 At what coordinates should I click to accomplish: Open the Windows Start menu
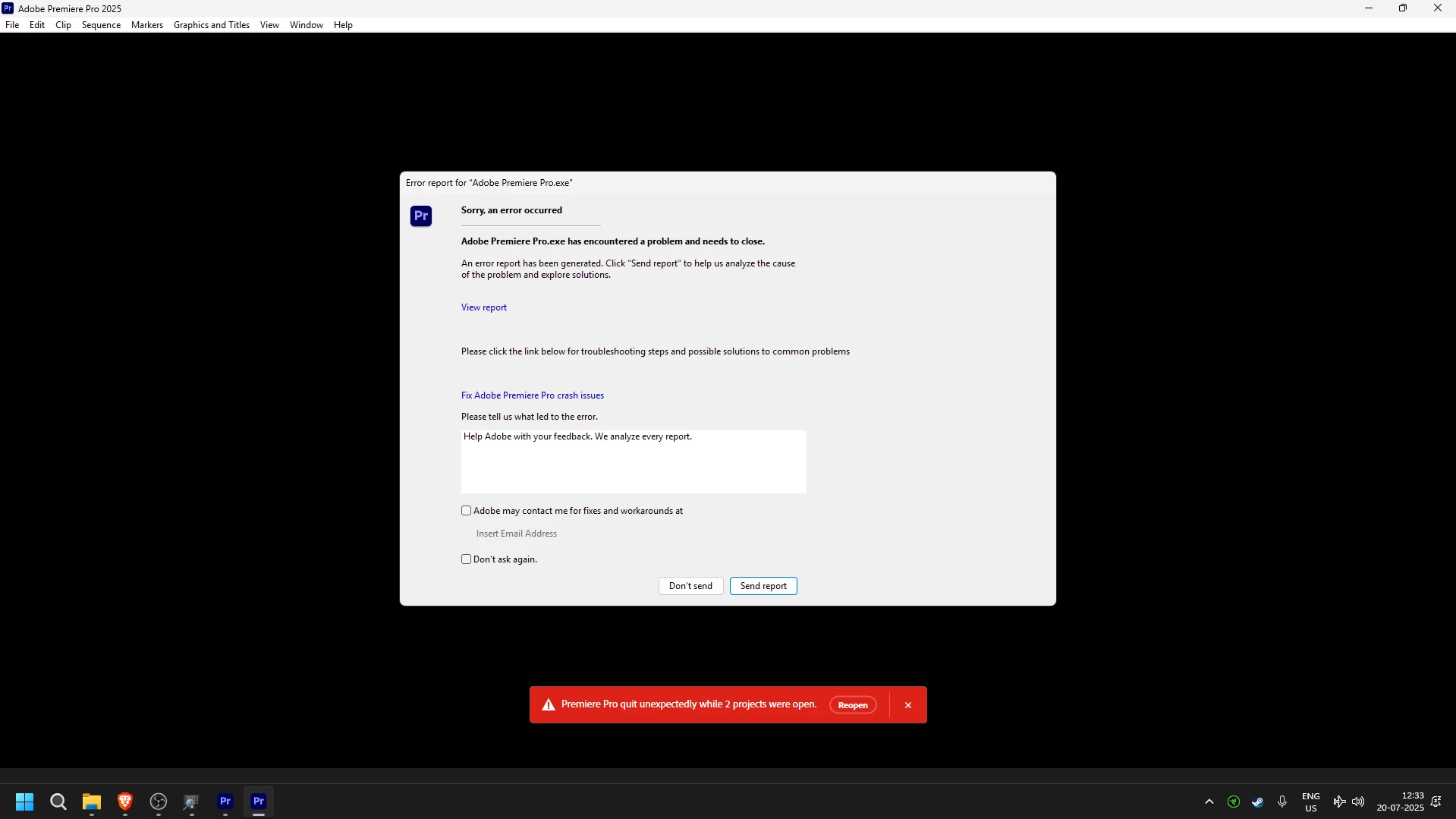click(x=25, y=802)
